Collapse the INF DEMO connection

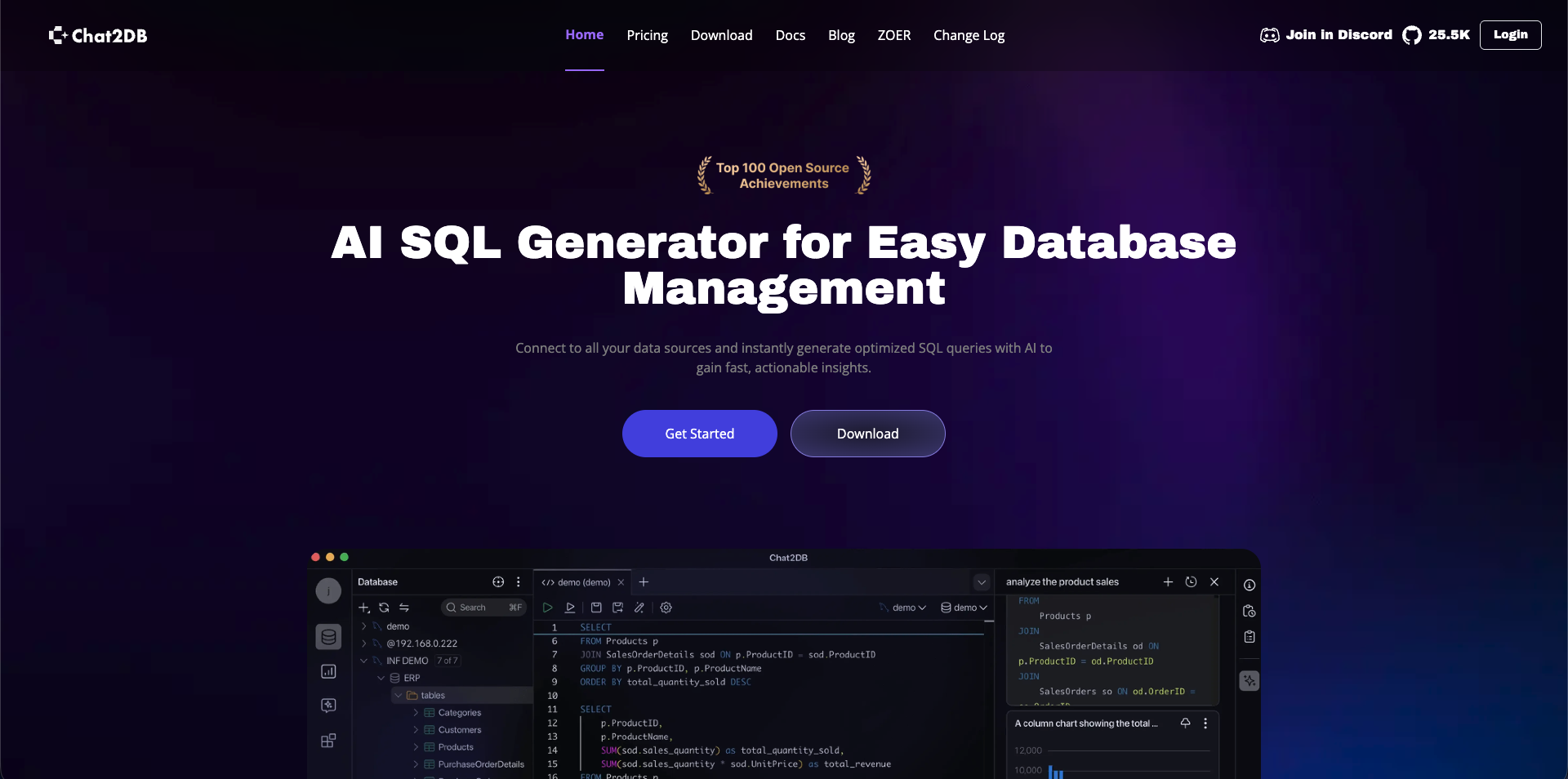click(x=364, y=661)
